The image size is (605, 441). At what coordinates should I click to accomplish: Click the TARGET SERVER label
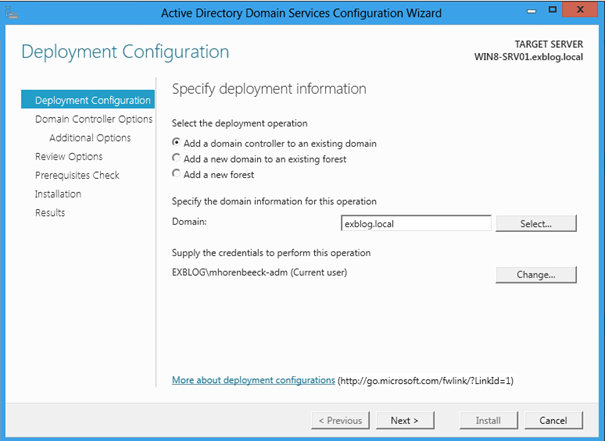(x=549, y=44)
